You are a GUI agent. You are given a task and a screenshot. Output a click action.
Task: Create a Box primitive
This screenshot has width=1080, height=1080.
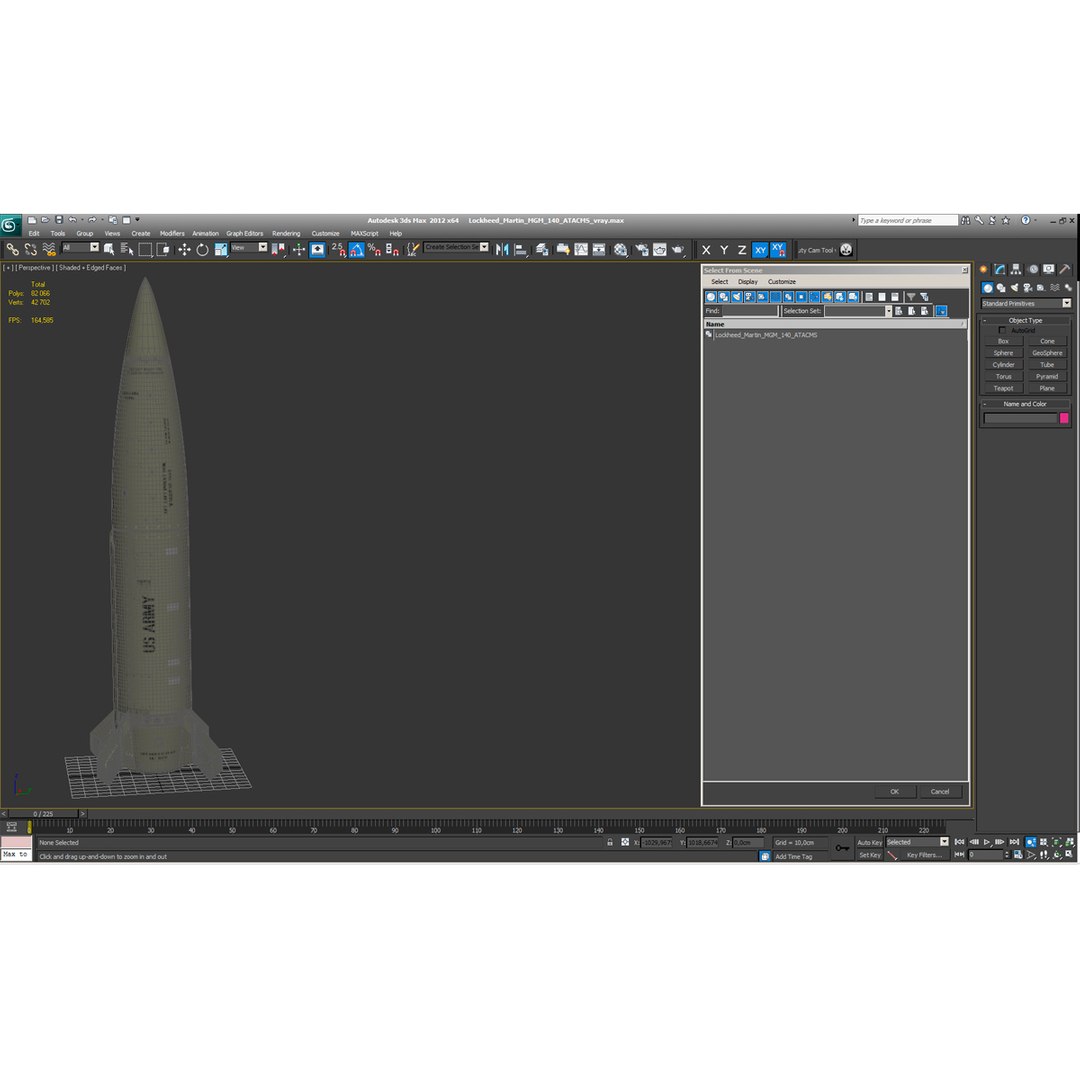point(1003,342)
